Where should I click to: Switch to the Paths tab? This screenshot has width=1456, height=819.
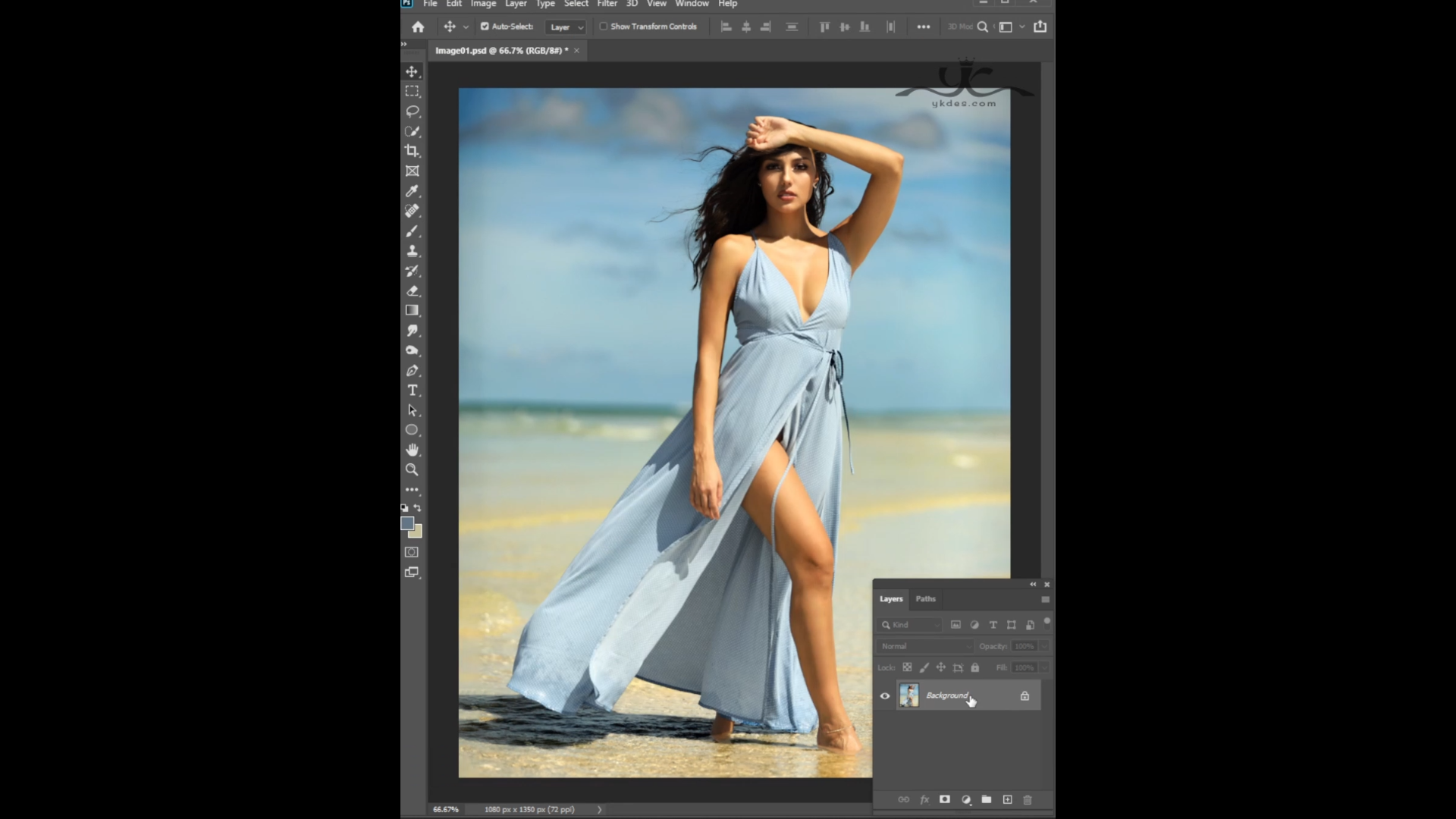(x=925, y=599)
